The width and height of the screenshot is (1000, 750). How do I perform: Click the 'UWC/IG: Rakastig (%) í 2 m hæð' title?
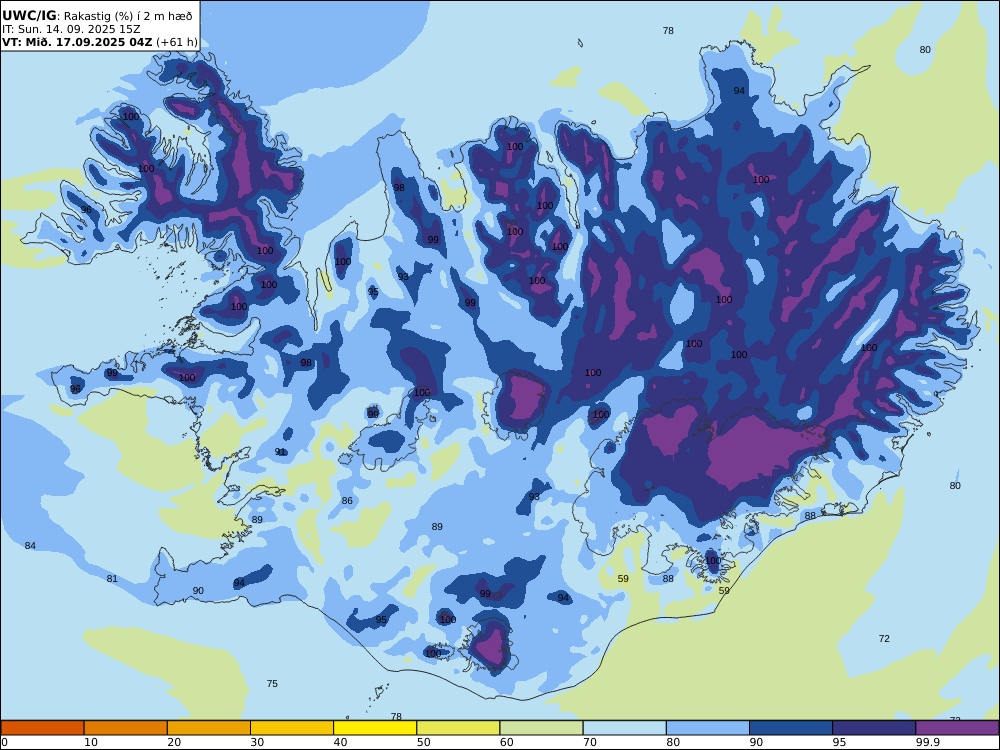click(x=97, y=16)
